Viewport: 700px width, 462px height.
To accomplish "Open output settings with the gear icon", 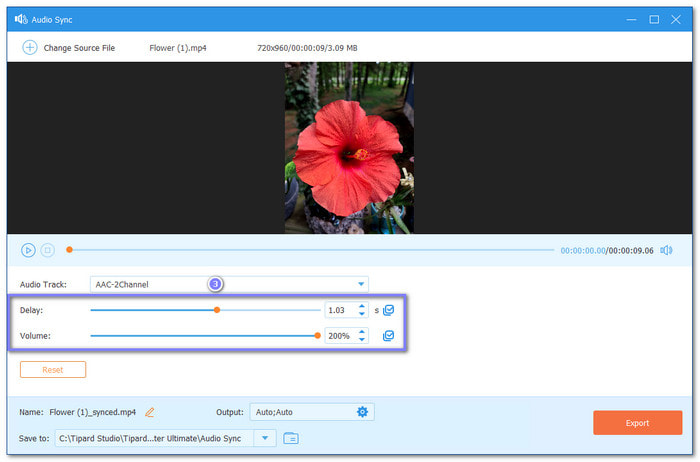I will 362,412.
